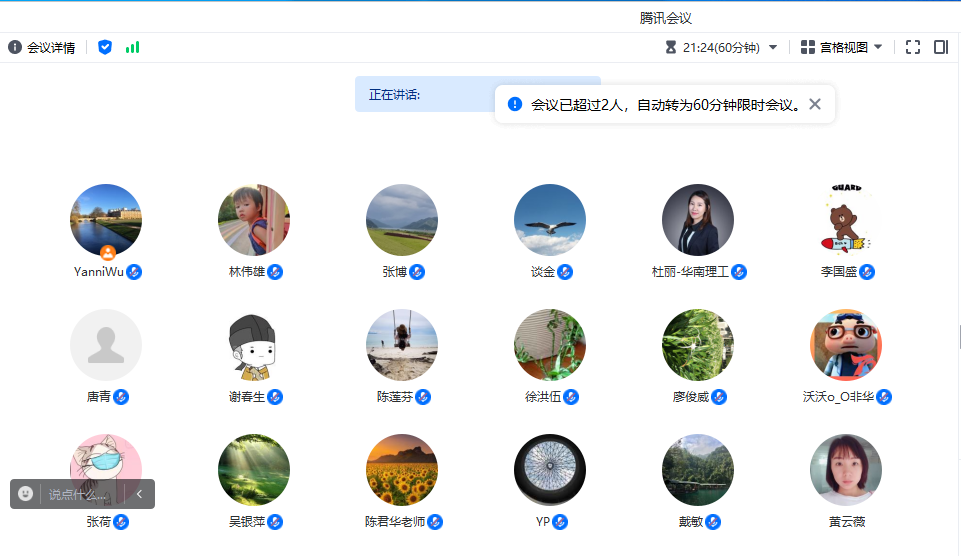Click on the 唐青 default avatar
This screenshot has height=556, width=961.
(x=105, y=345)
